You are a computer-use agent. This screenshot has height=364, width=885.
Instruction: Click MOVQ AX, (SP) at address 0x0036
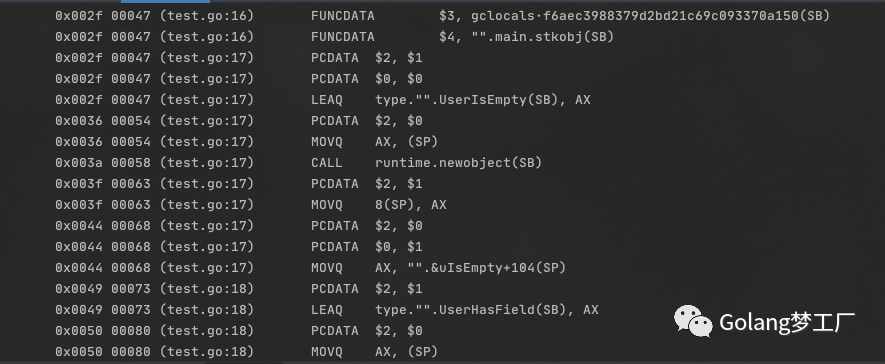374,142
